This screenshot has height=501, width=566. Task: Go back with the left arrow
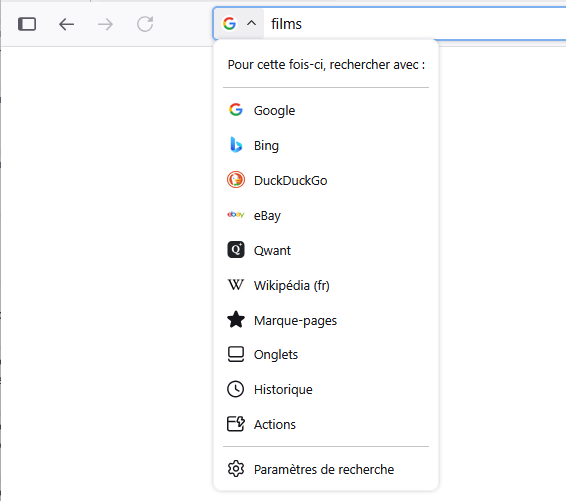click(x=66, y=24)
